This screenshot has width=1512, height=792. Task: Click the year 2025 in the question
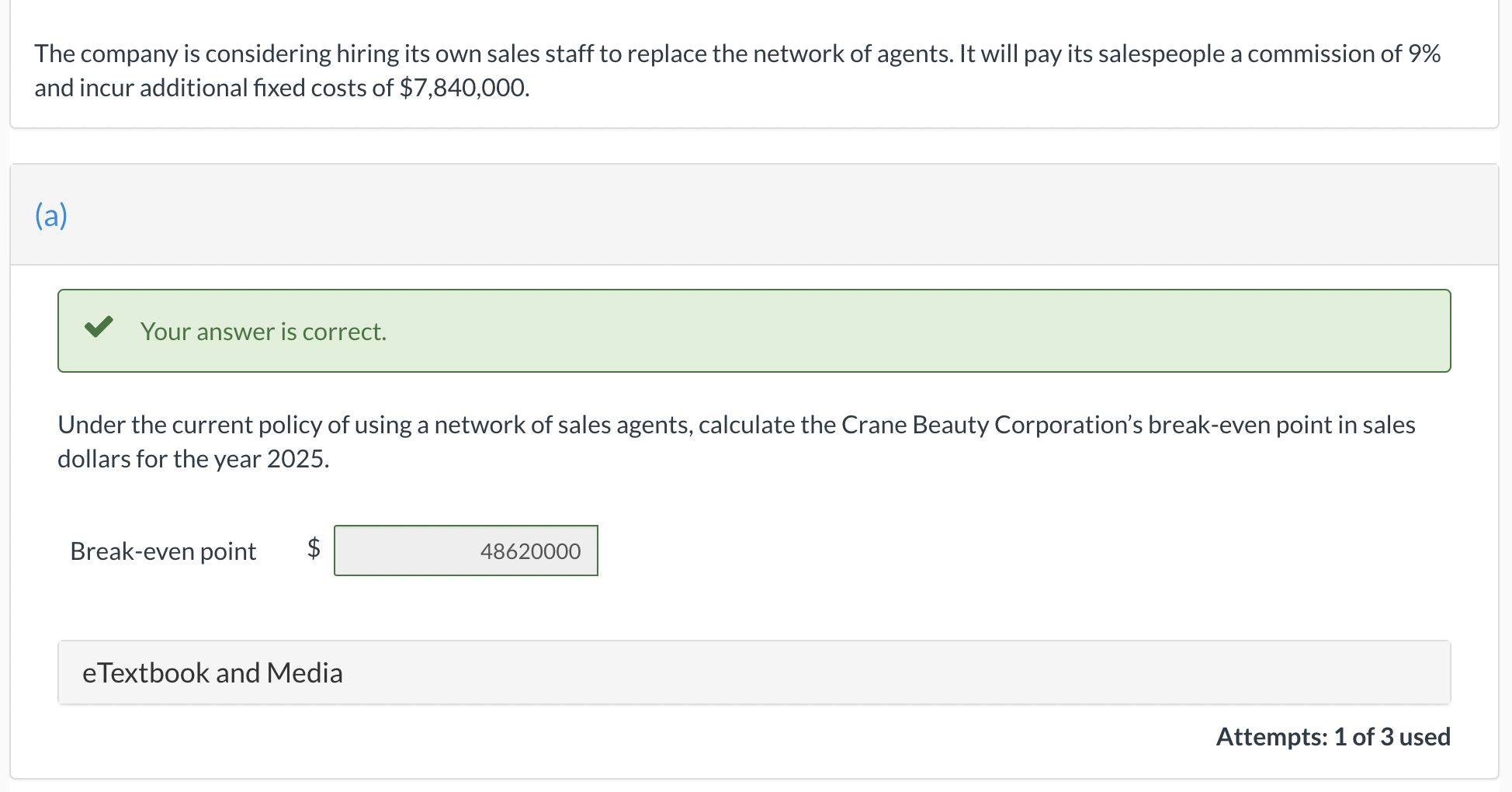[x=297, y=459]
